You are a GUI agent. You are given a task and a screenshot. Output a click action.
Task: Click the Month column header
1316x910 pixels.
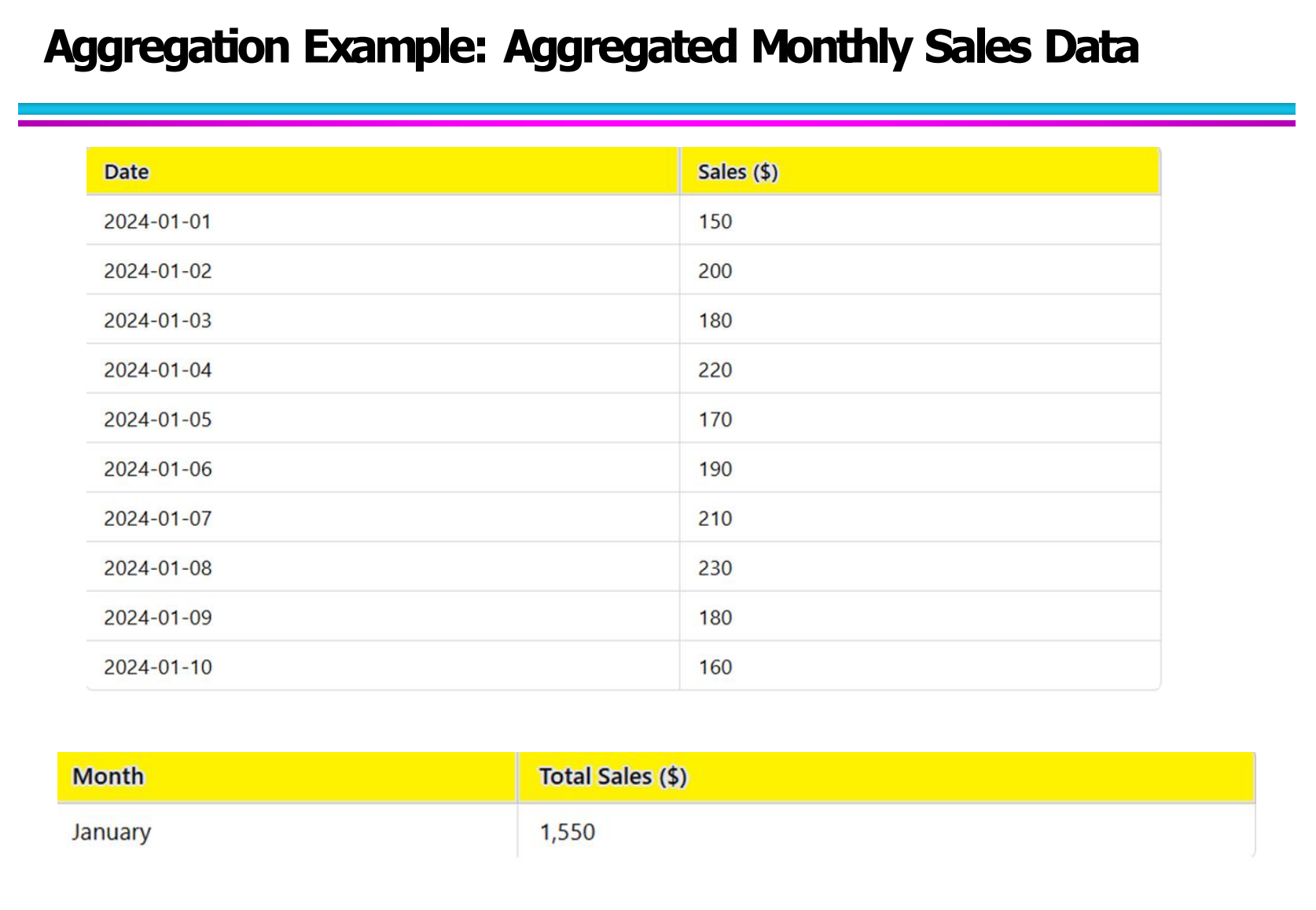[x=108, y=776]
